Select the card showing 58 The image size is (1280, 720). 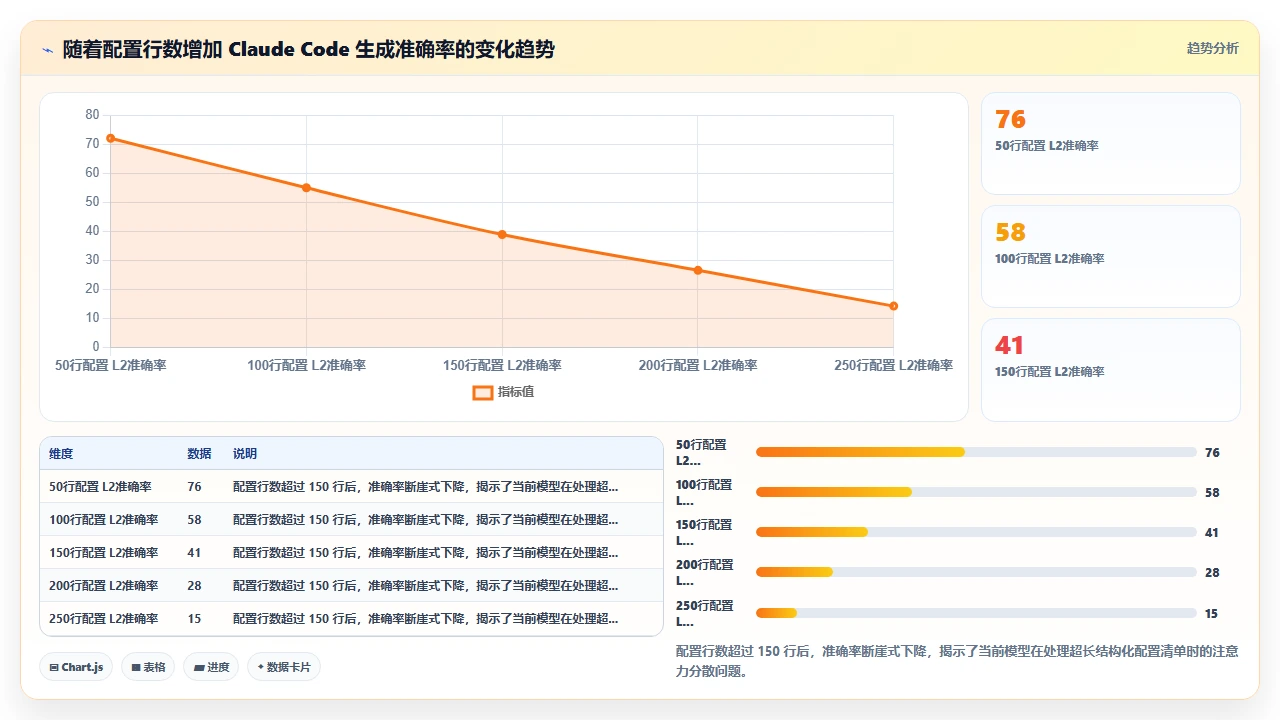pyautogui.click(x=1111, y=257)
